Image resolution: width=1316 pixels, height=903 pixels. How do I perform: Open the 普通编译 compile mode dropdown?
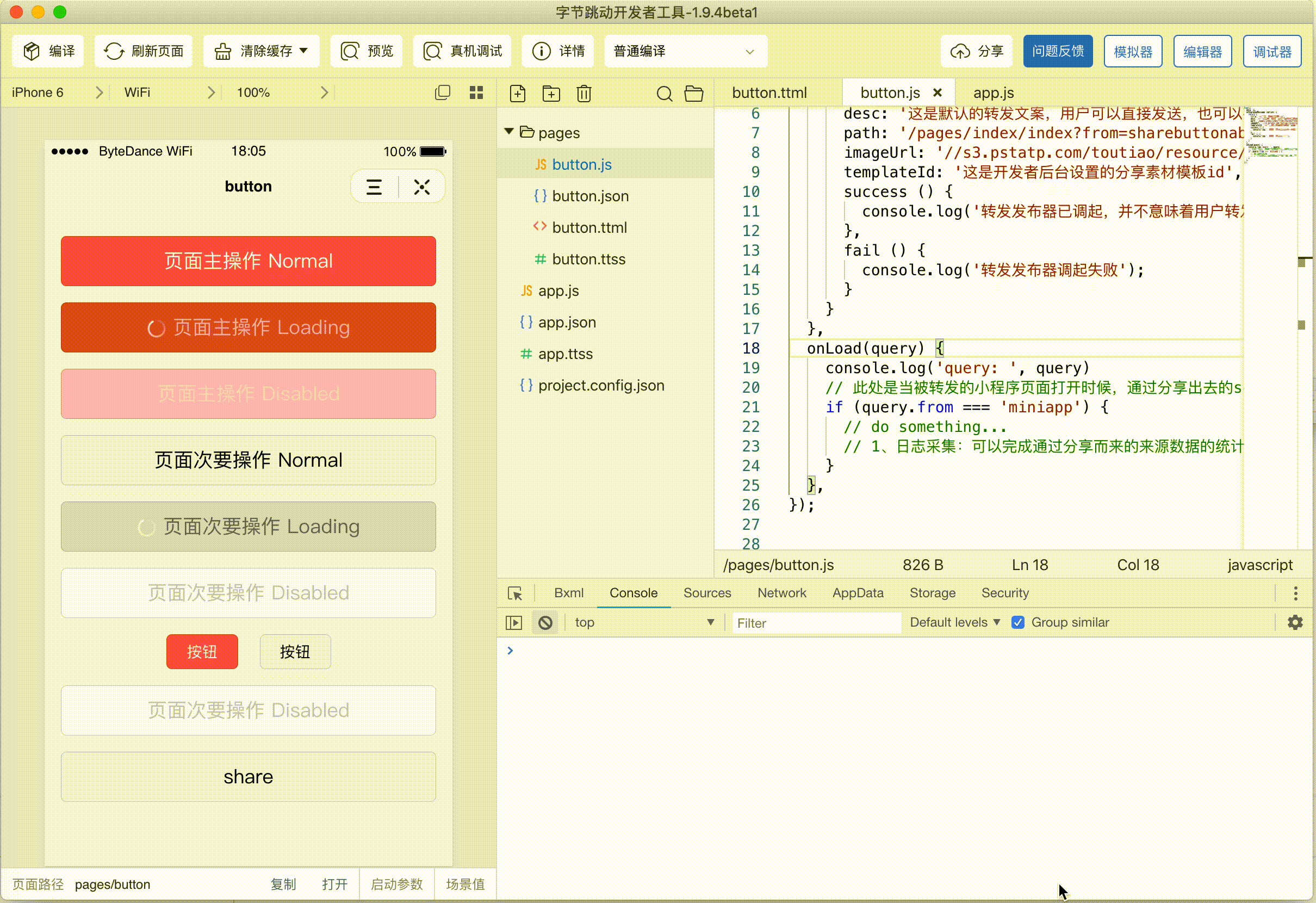(685, 51)
